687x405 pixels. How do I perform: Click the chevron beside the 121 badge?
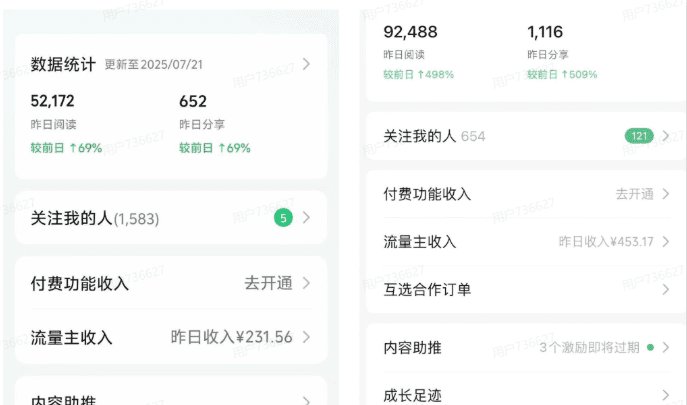(666, 135)
